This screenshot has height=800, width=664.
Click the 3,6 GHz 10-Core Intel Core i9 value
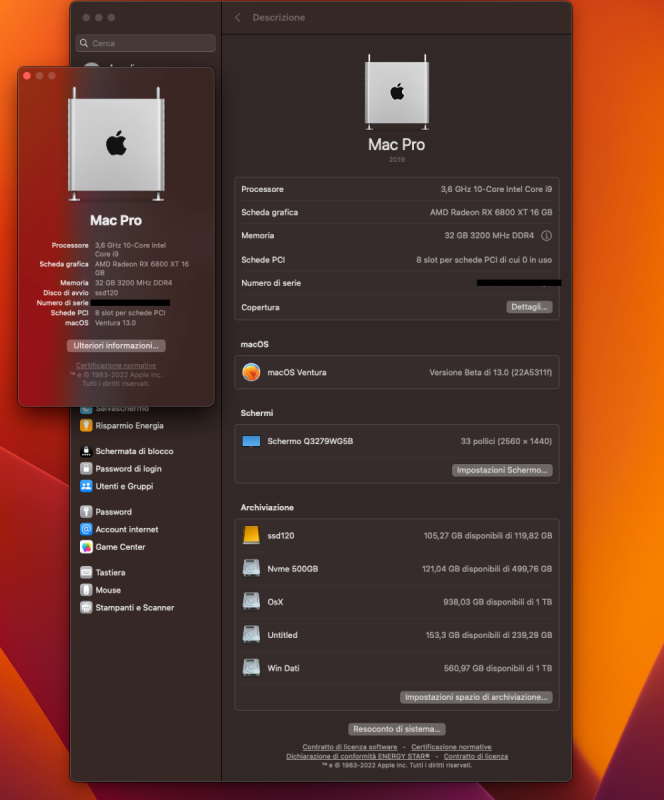pos(496,189)
